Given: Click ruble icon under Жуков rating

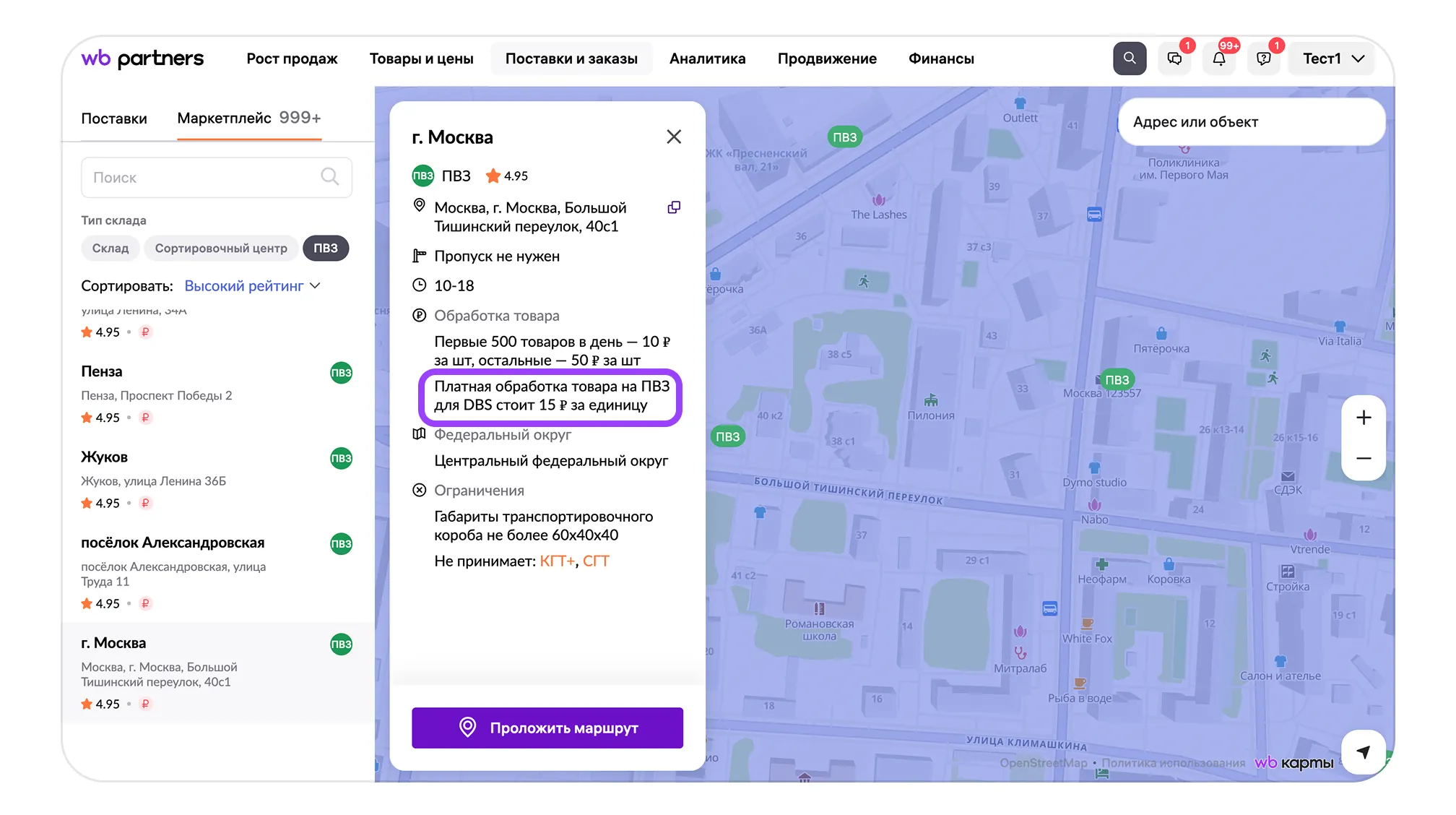Looking at the screenshot, I should pos(145,503).
